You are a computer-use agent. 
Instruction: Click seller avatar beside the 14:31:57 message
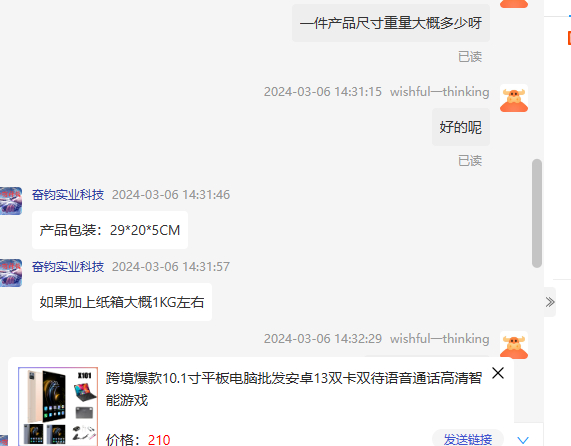(11, 273)
